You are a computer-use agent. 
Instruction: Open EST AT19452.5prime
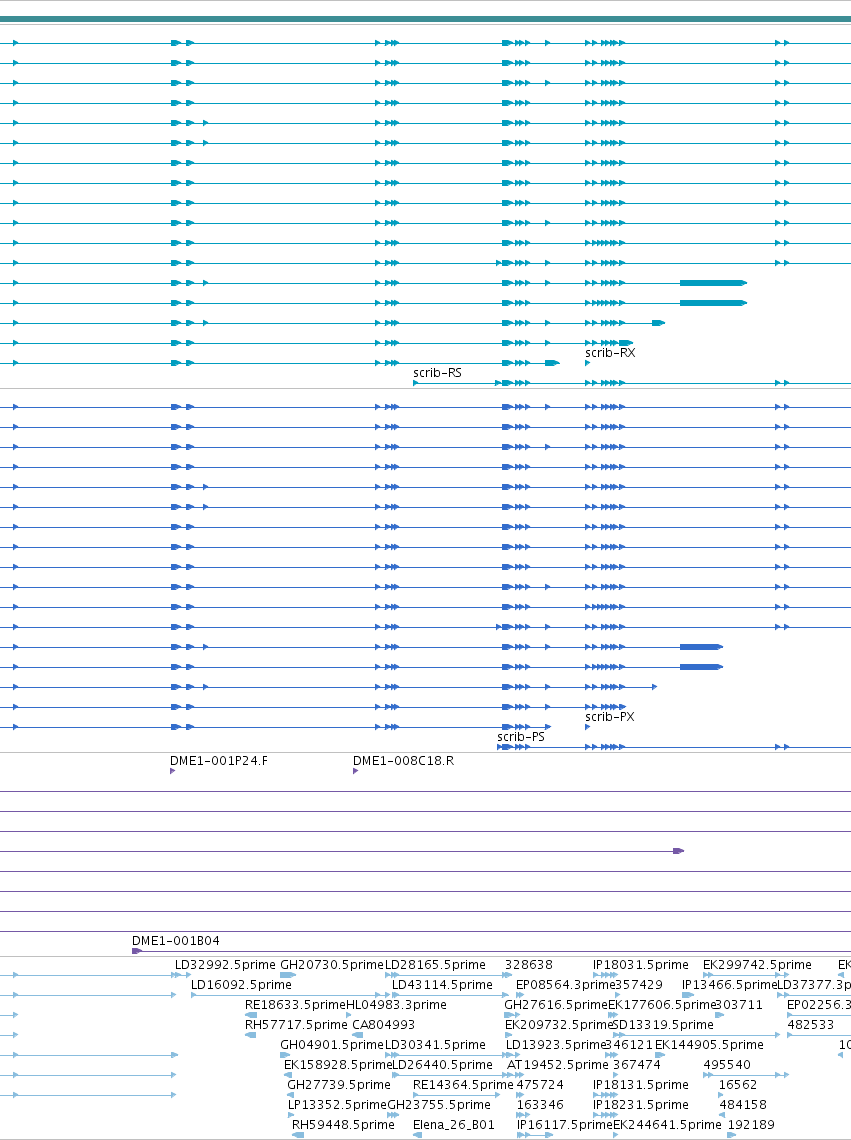(558, 1064)
